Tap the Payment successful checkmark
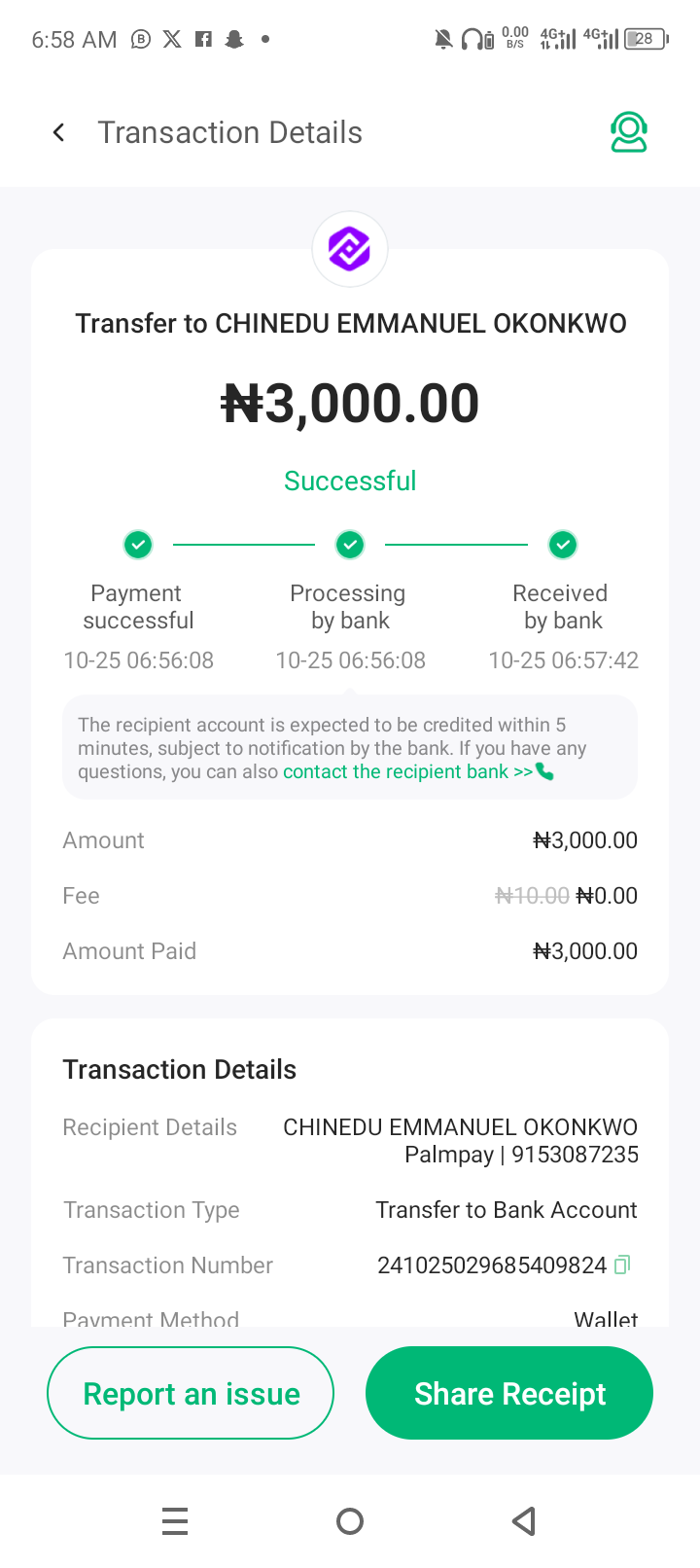The height and width of the screenshot is (1568, 700). [x=138, y=545]
